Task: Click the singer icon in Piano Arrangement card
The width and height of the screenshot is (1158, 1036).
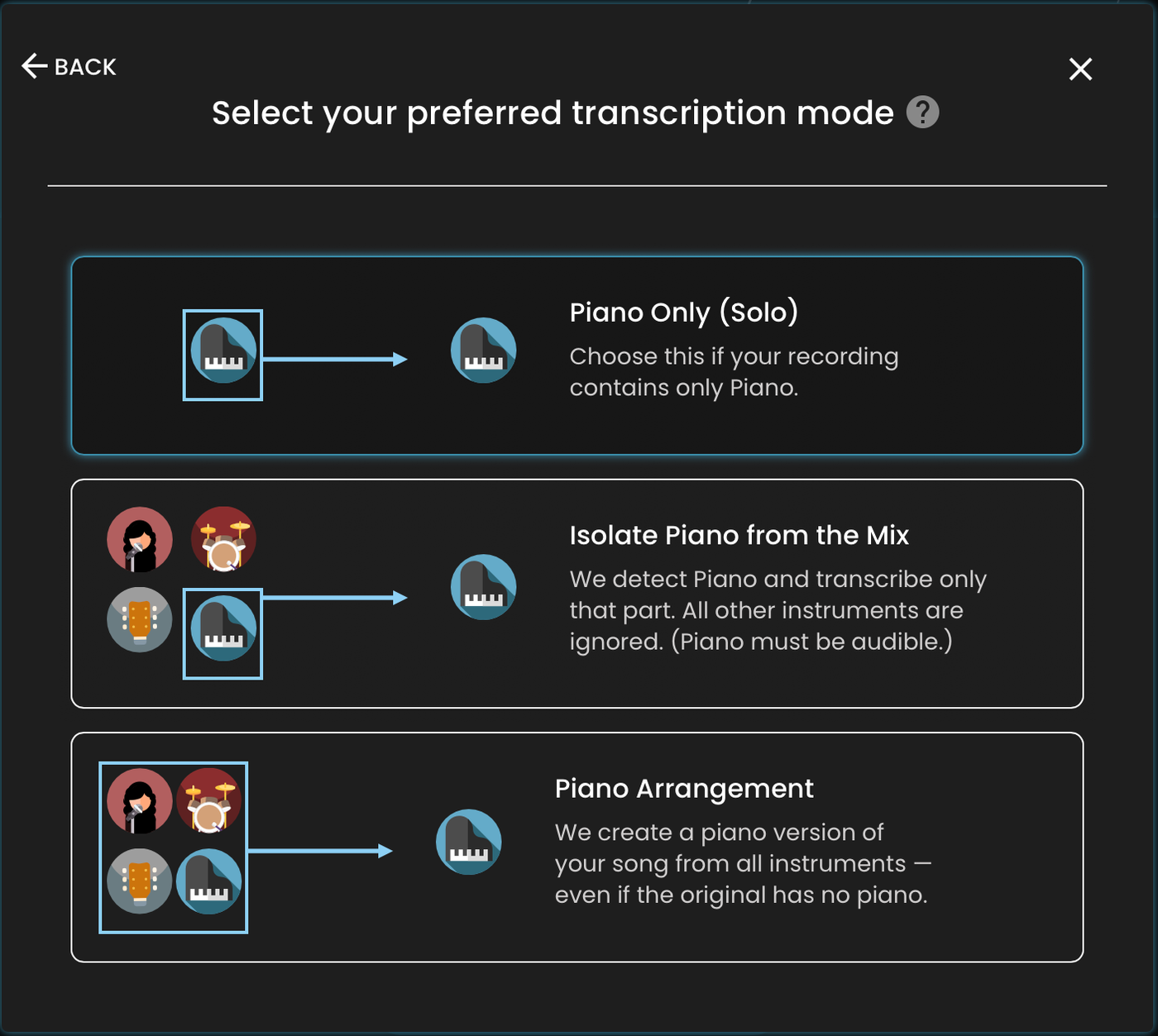Action: click(x=140, y=801)
